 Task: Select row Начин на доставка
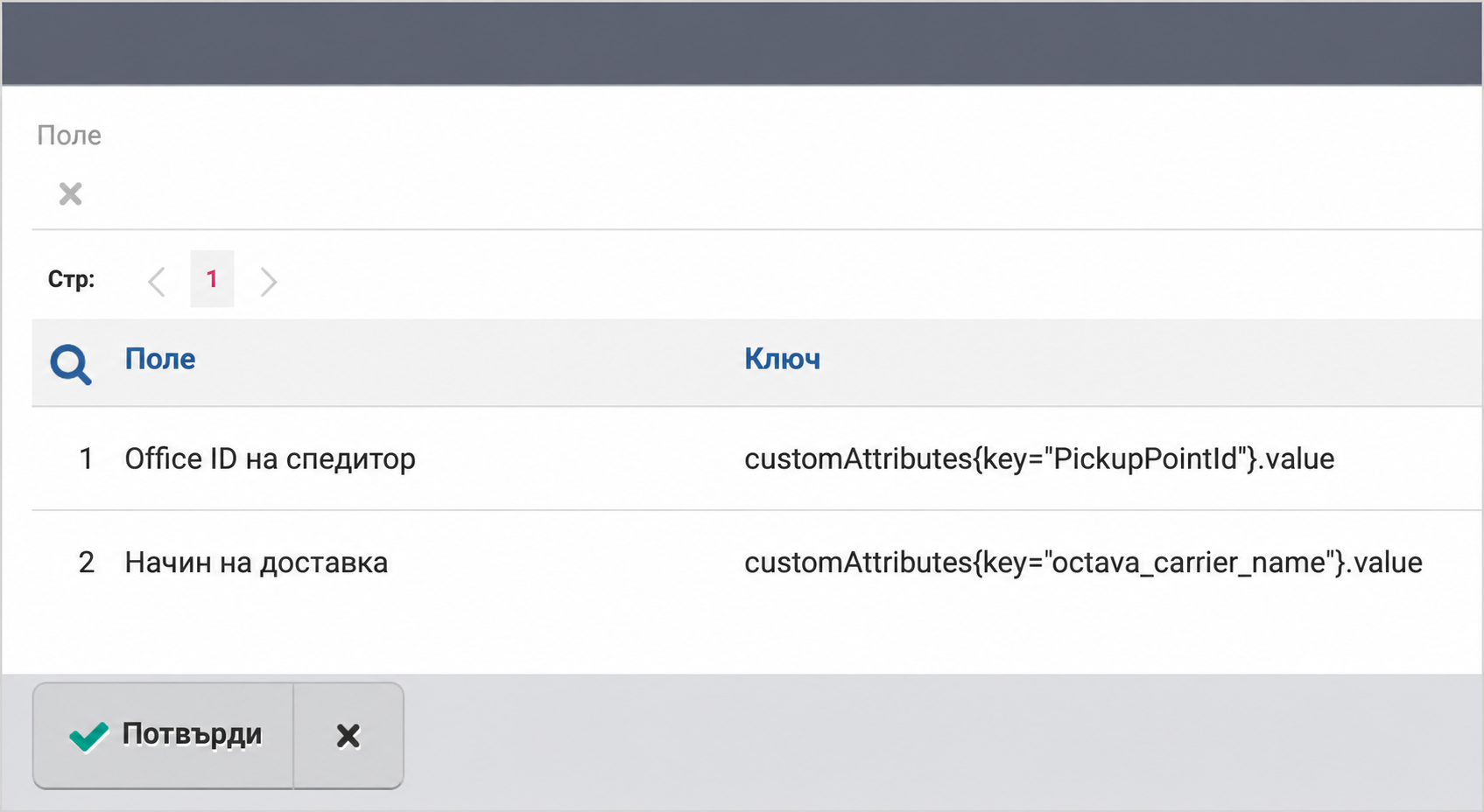pyautogui.click(x=756, y=562)
